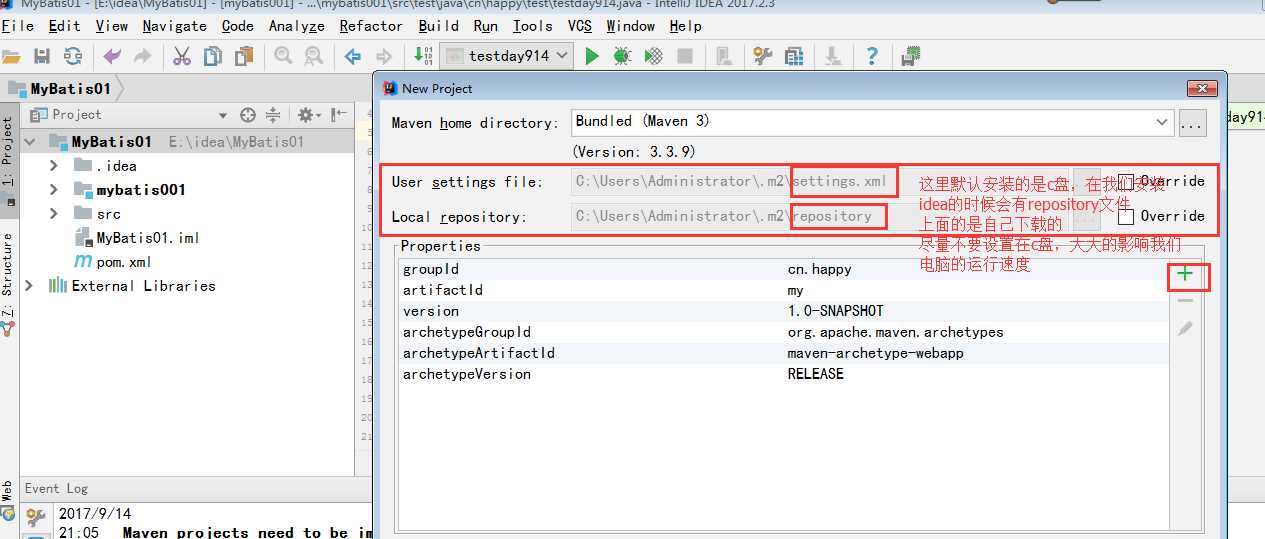Select the archetypeGroupId row
The height and width of the screenshot is (539, 1265).
pos(783,332)
